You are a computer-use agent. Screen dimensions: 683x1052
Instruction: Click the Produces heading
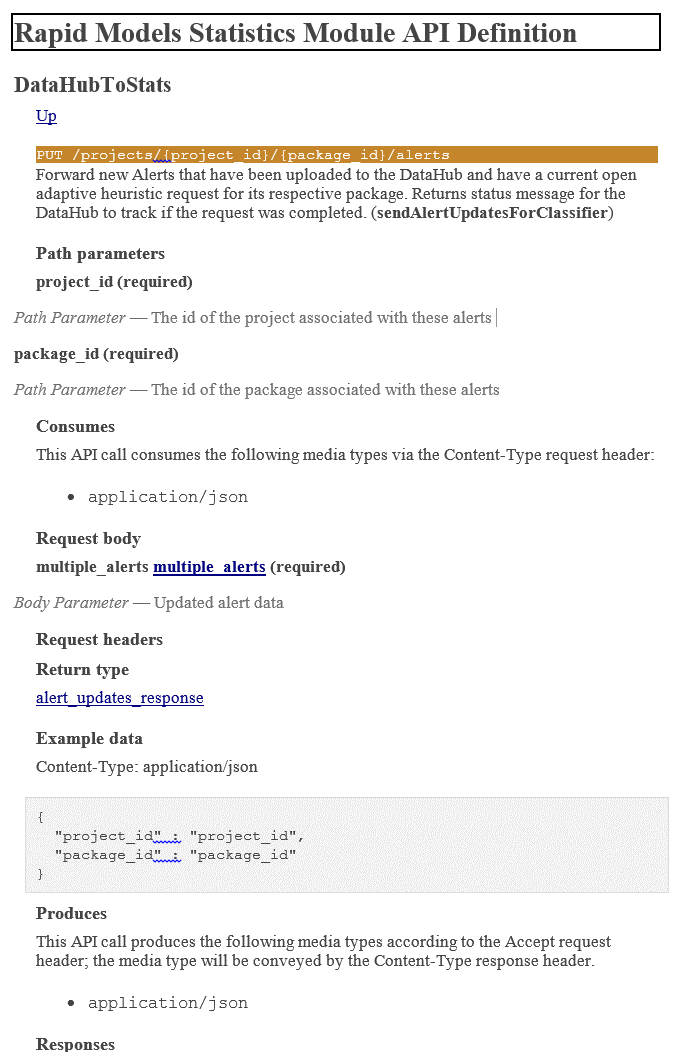pyautogui.click(x=71, y=914)
